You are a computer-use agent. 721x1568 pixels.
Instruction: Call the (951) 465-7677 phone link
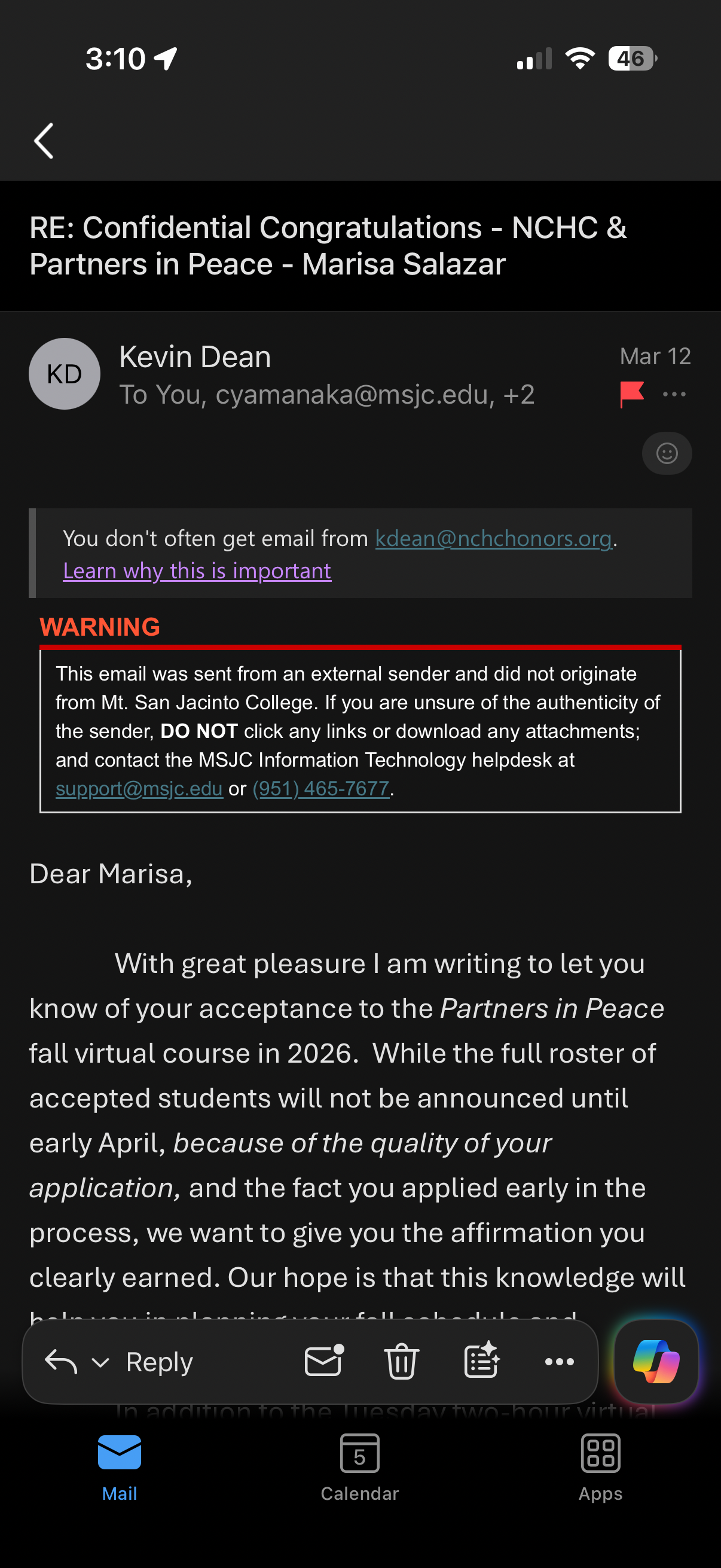point(320,789)
